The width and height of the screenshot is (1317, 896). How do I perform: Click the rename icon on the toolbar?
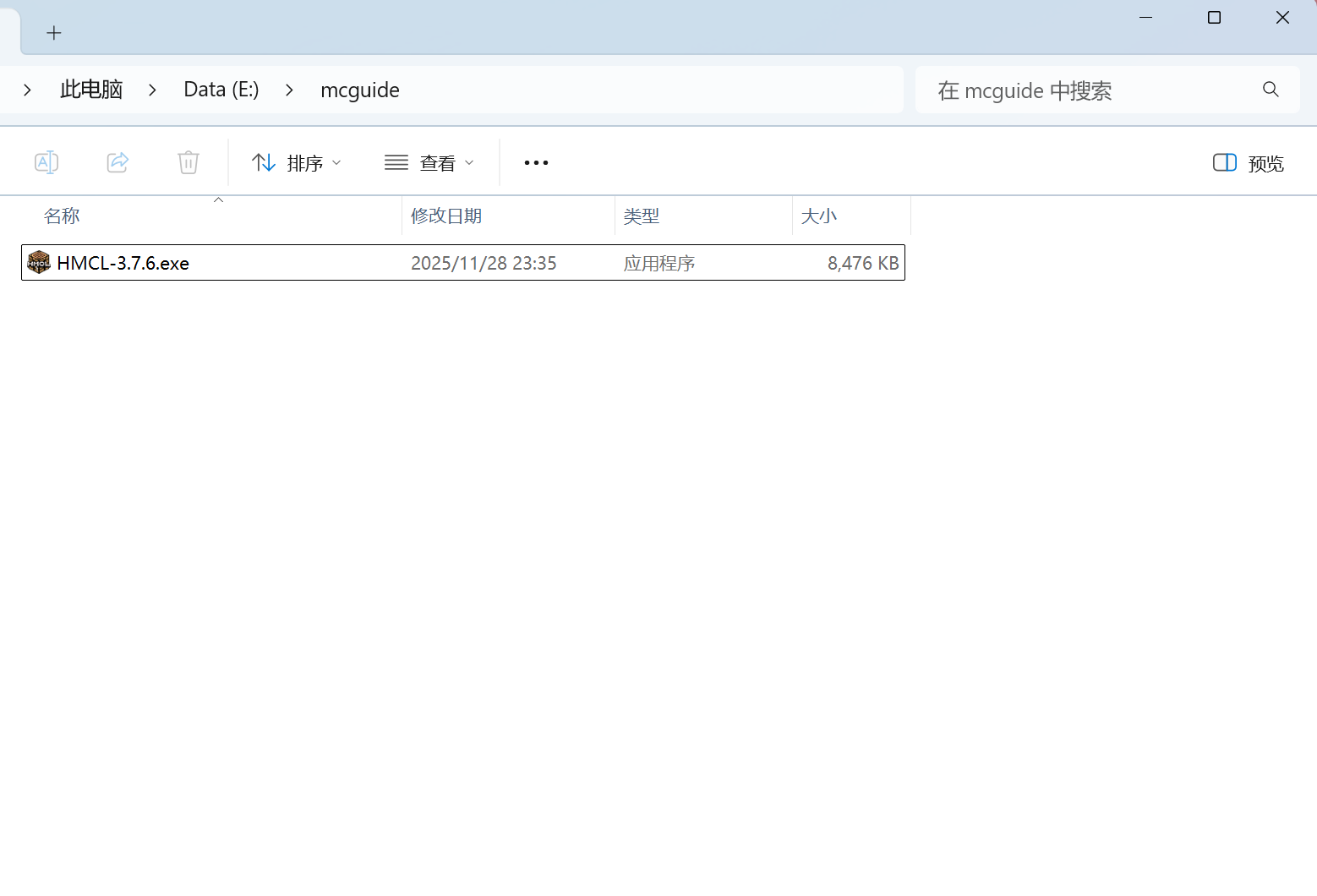(x=46, y=161)
